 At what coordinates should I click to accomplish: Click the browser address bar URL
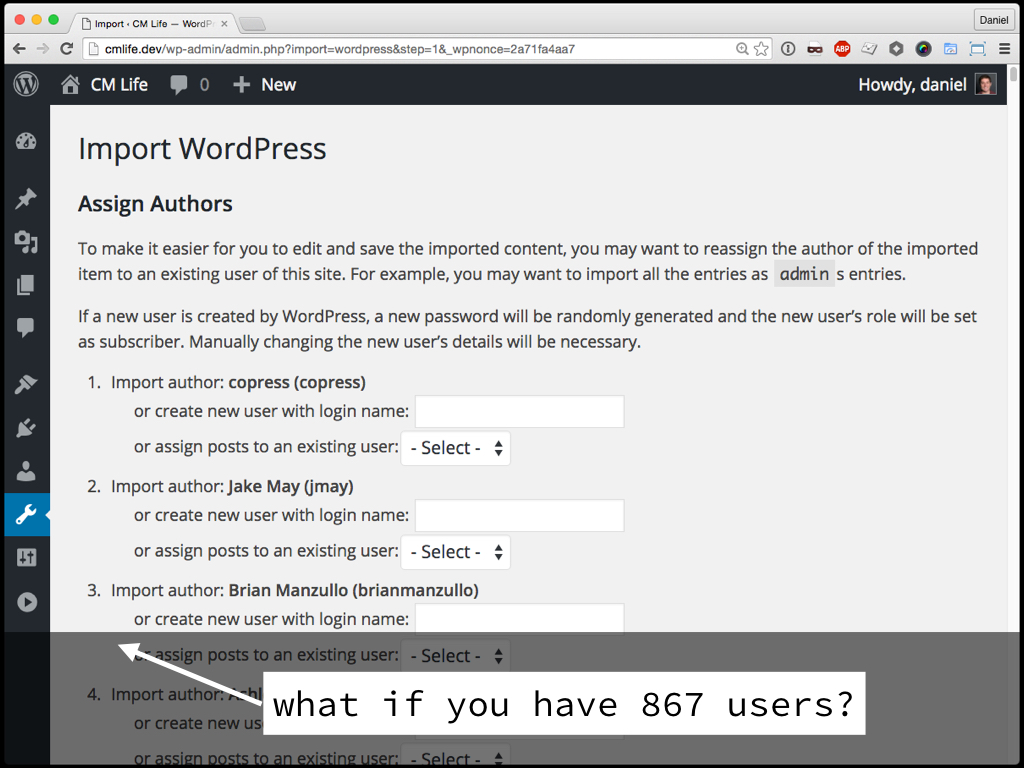(340, 49)
